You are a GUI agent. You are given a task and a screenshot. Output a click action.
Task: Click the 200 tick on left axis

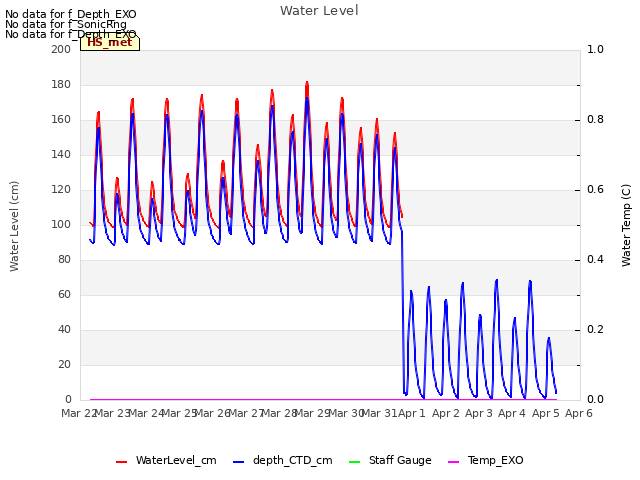pos(61,49)
